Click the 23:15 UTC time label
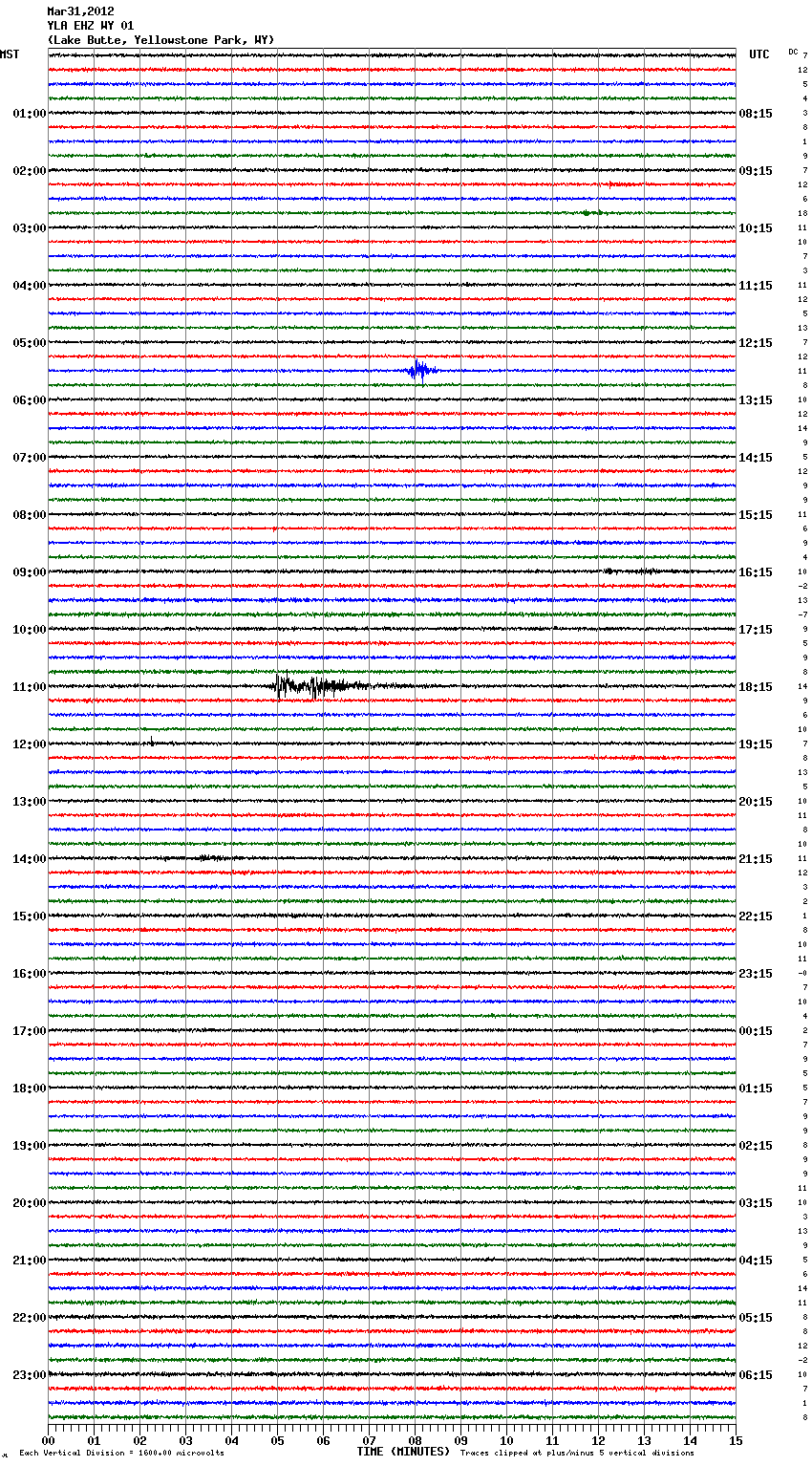The width and height of the screenshot is (812, 1466). [x=756, y=974]
